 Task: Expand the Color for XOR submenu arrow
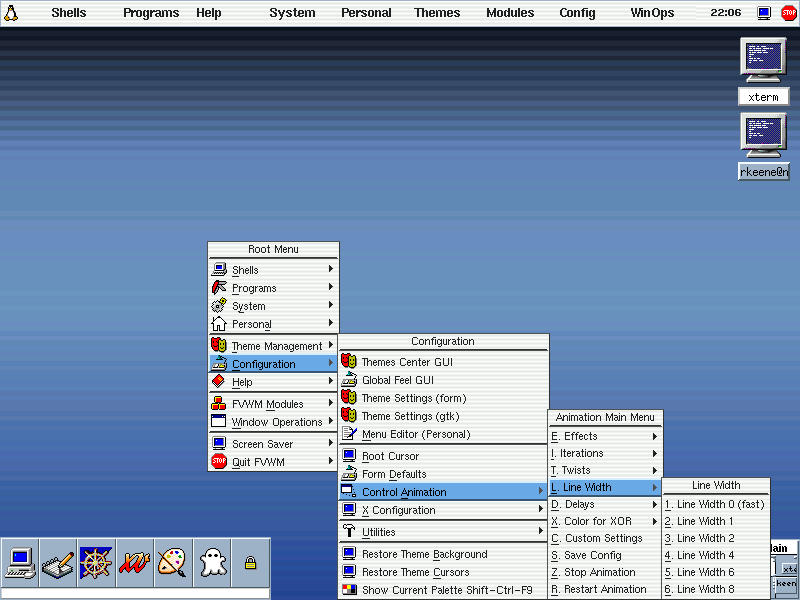655,521
